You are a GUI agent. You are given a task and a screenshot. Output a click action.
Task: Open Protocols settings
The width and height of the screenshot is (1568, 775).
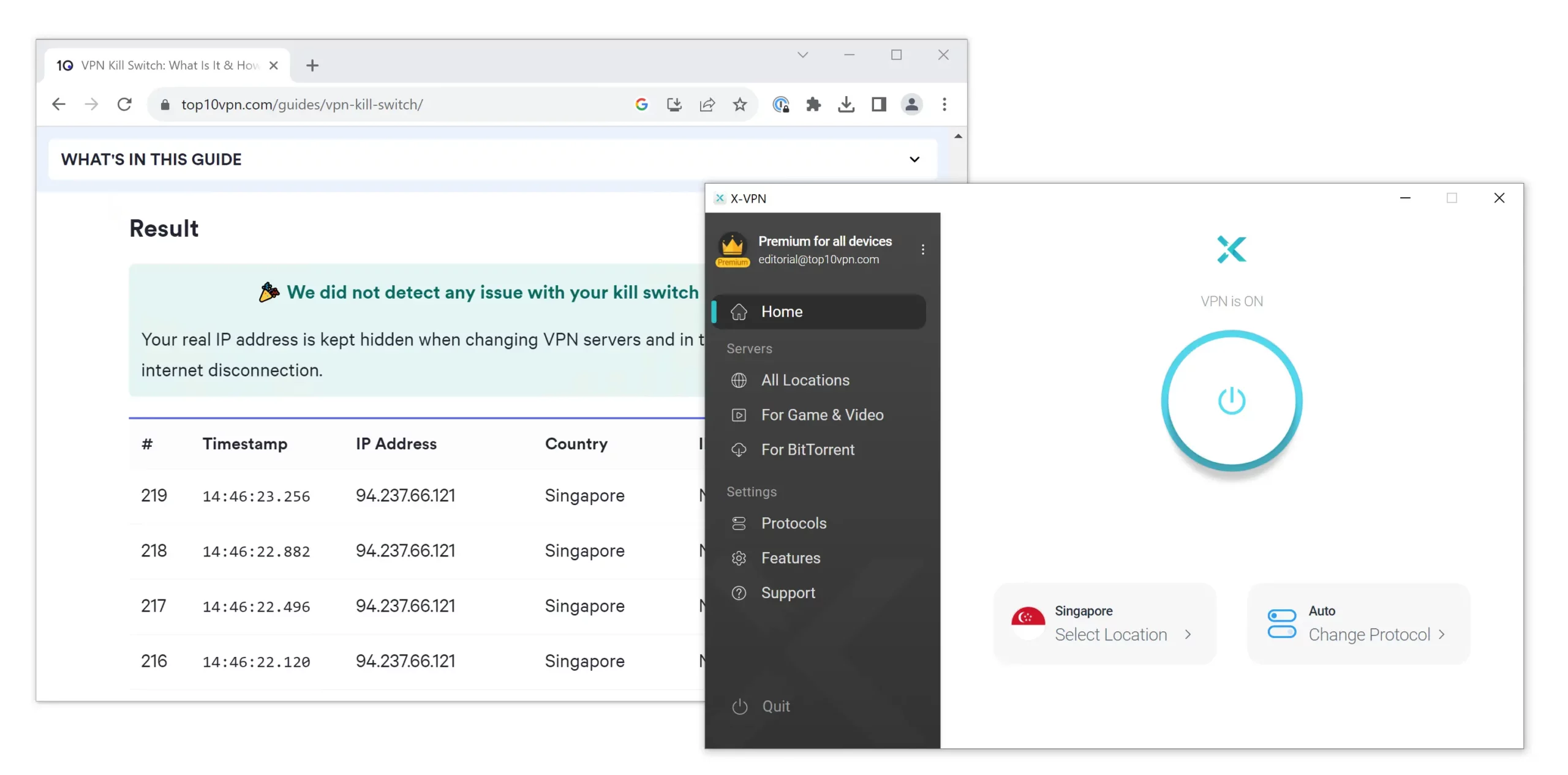pos(793,523)
